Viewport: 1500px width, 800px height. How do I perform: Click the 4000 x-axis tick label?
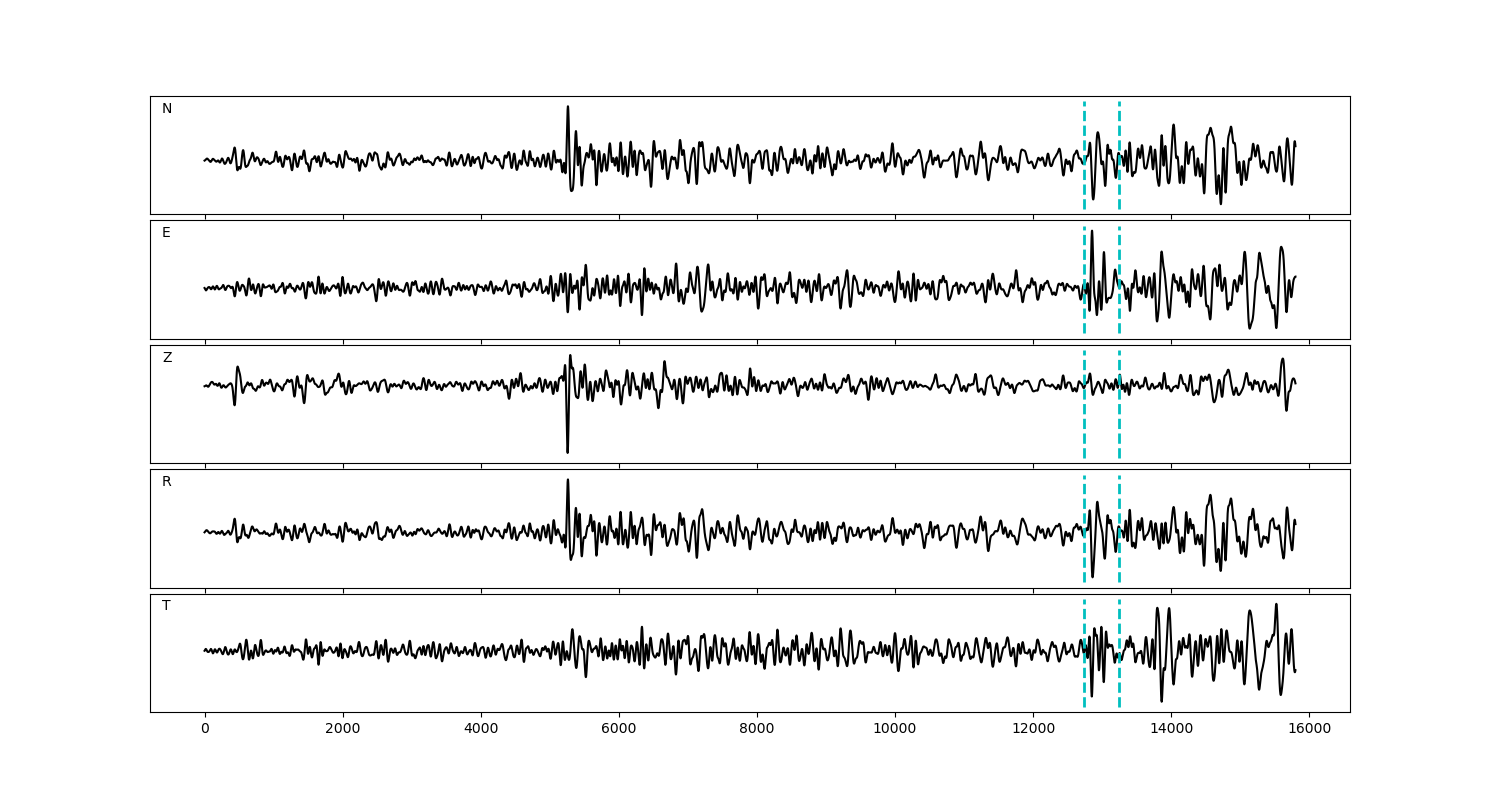pos(481,730)
